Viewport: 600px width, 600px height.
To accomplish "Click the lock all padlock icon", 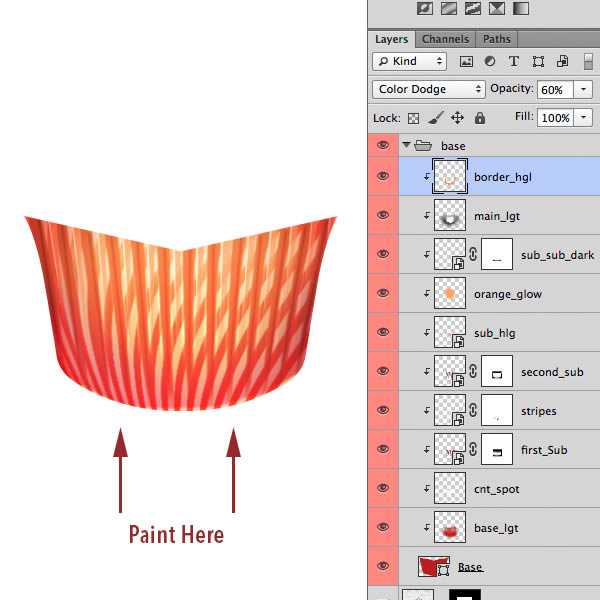I will pos(479,118).
